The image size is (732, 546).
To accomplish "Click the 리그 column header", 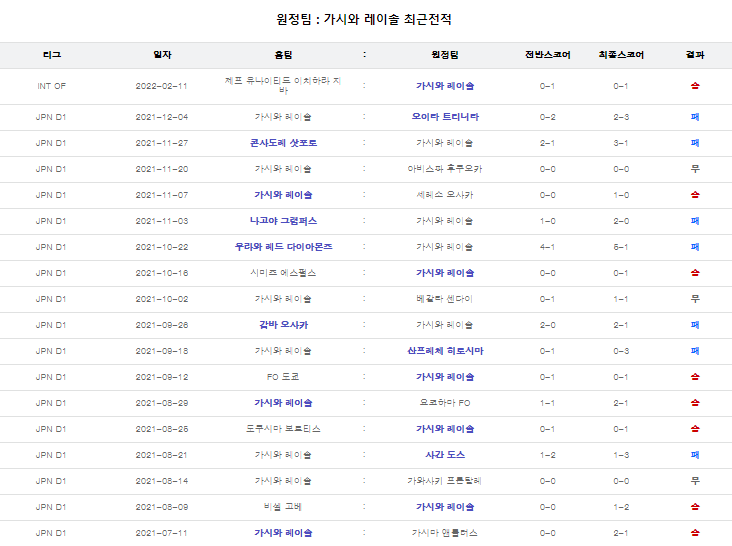I will point(52,55).
